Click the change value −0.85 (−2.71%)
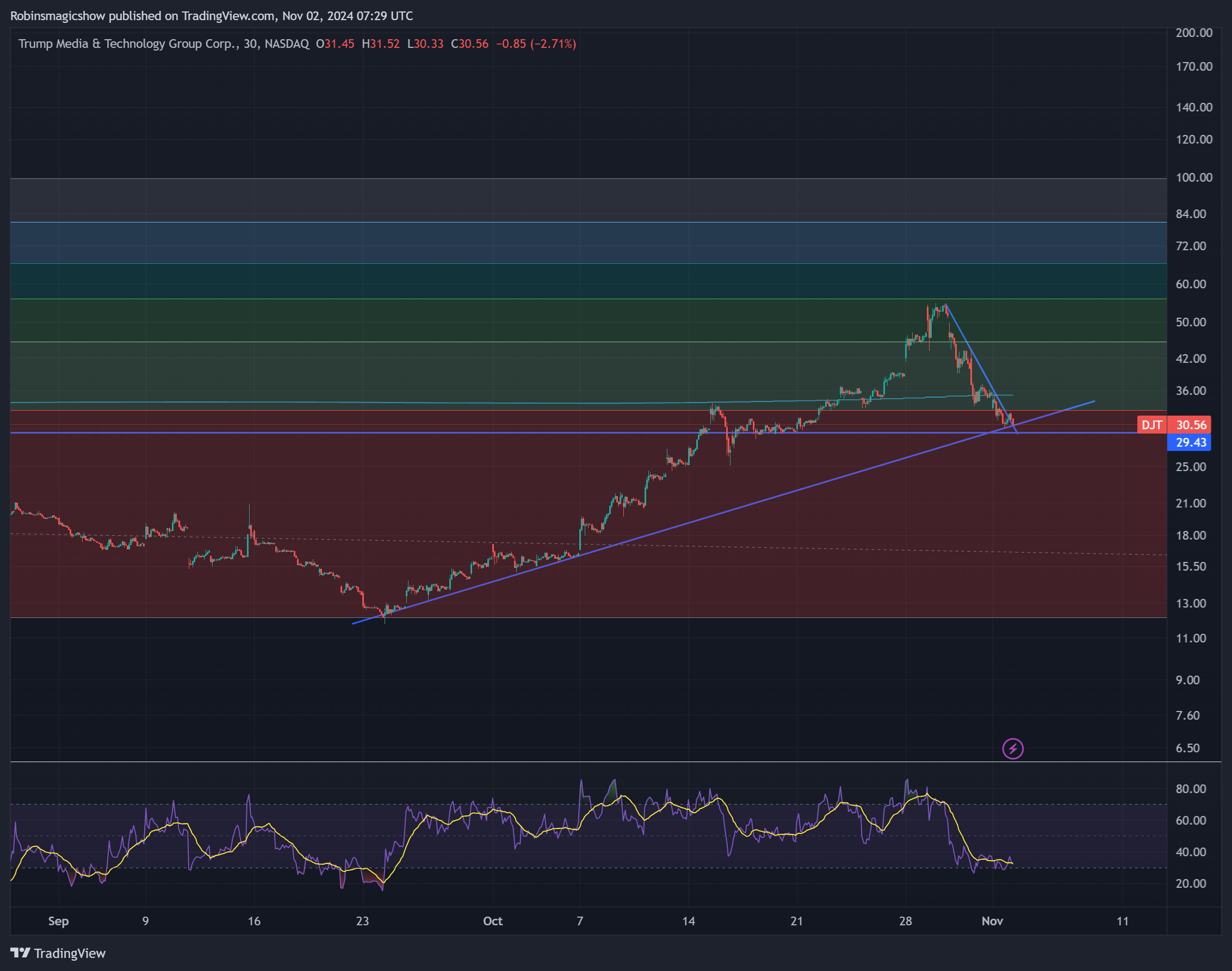This screenshot has width=1232, height=971. [536, 44]
